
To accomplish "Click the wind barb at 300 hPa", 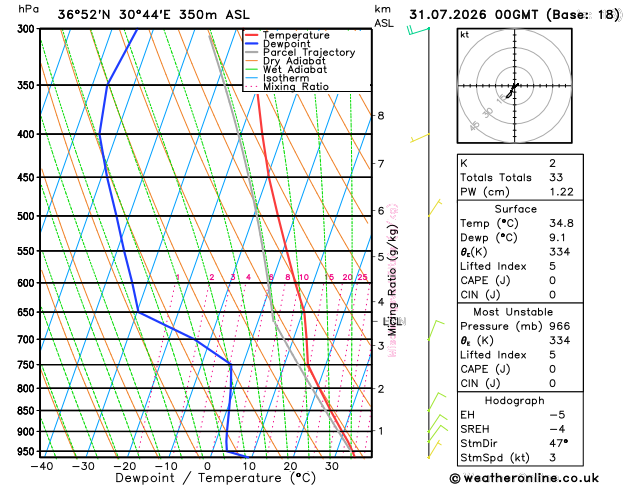I will click(418, 30).
